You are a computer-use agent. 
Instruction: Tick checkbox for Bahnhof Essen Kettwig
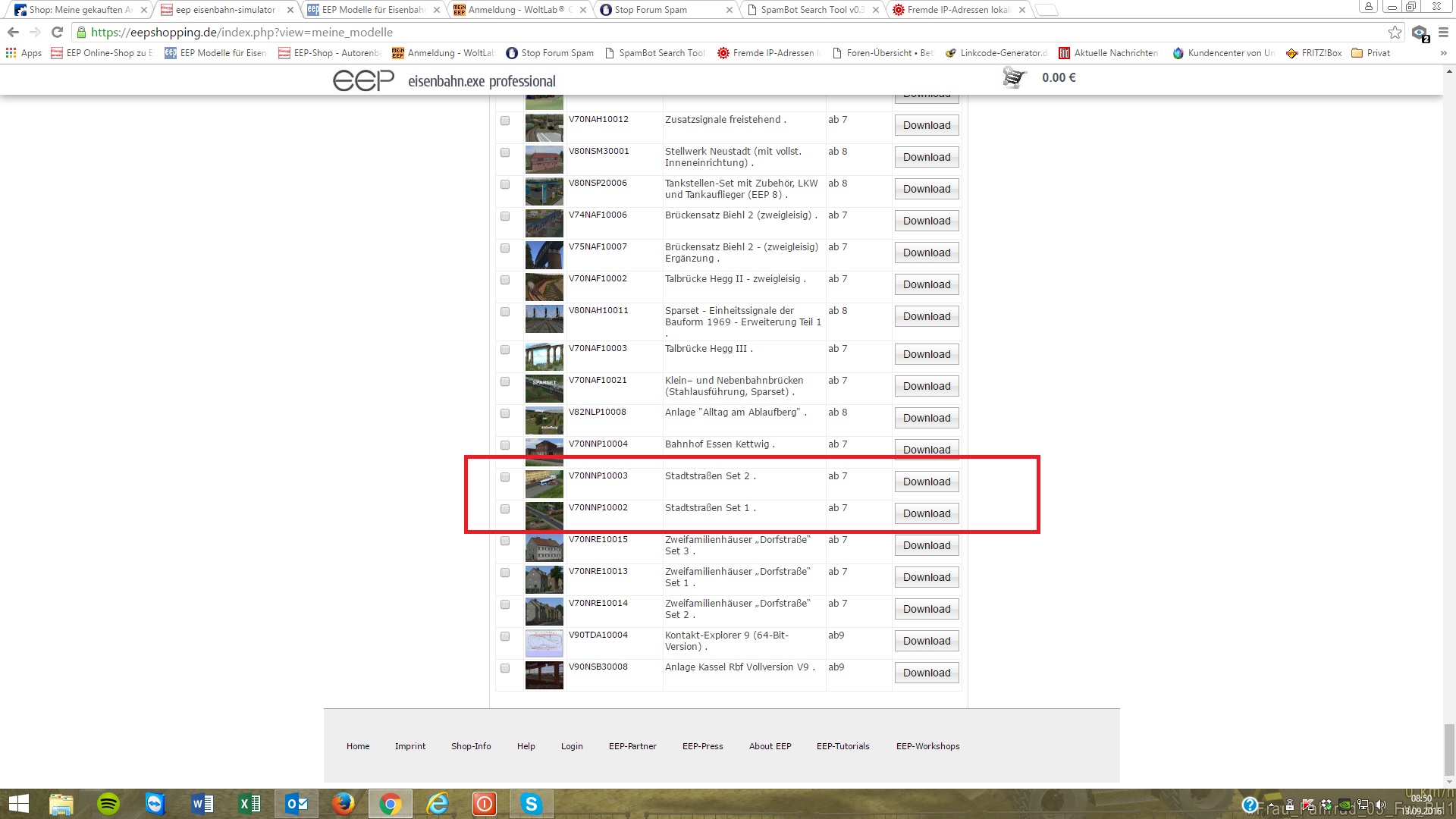point(505,445)
